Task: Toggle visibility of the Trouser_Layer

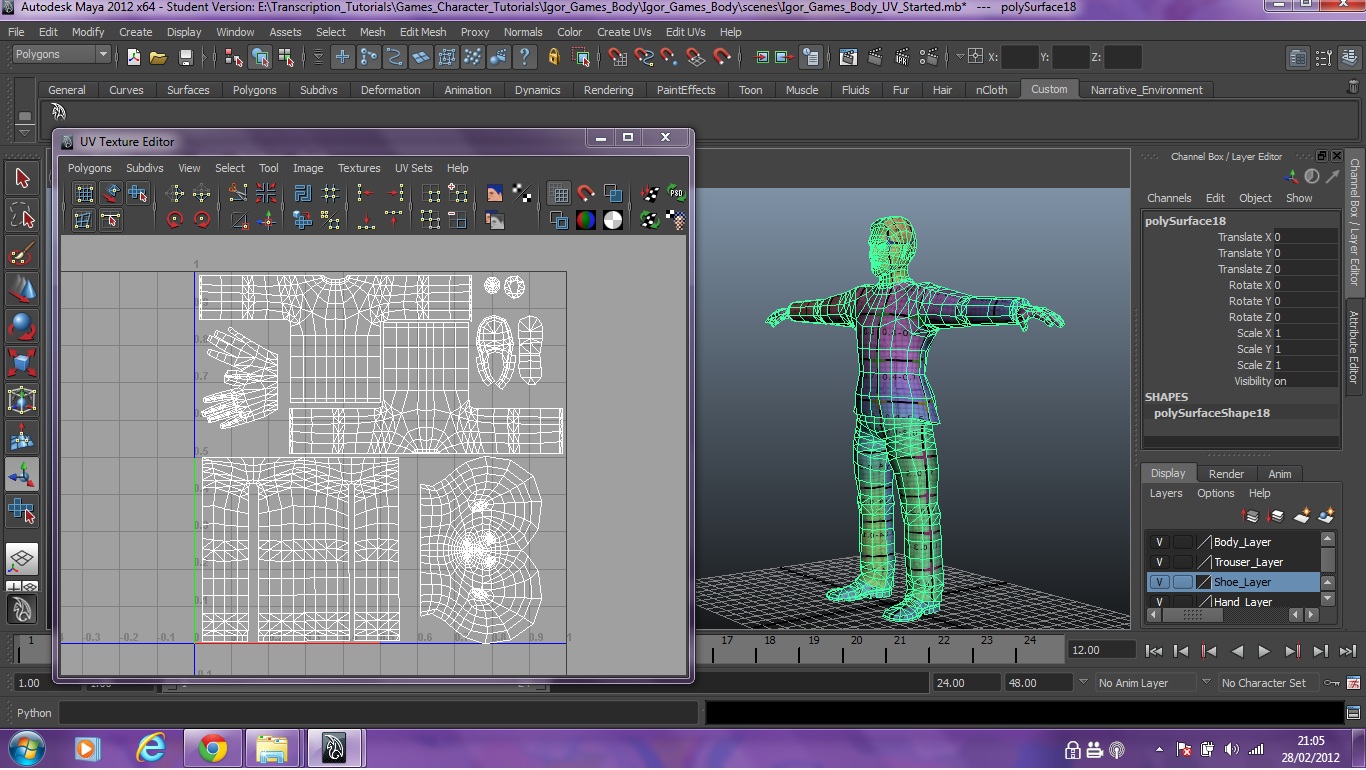Action: (x=1158, y=562)
